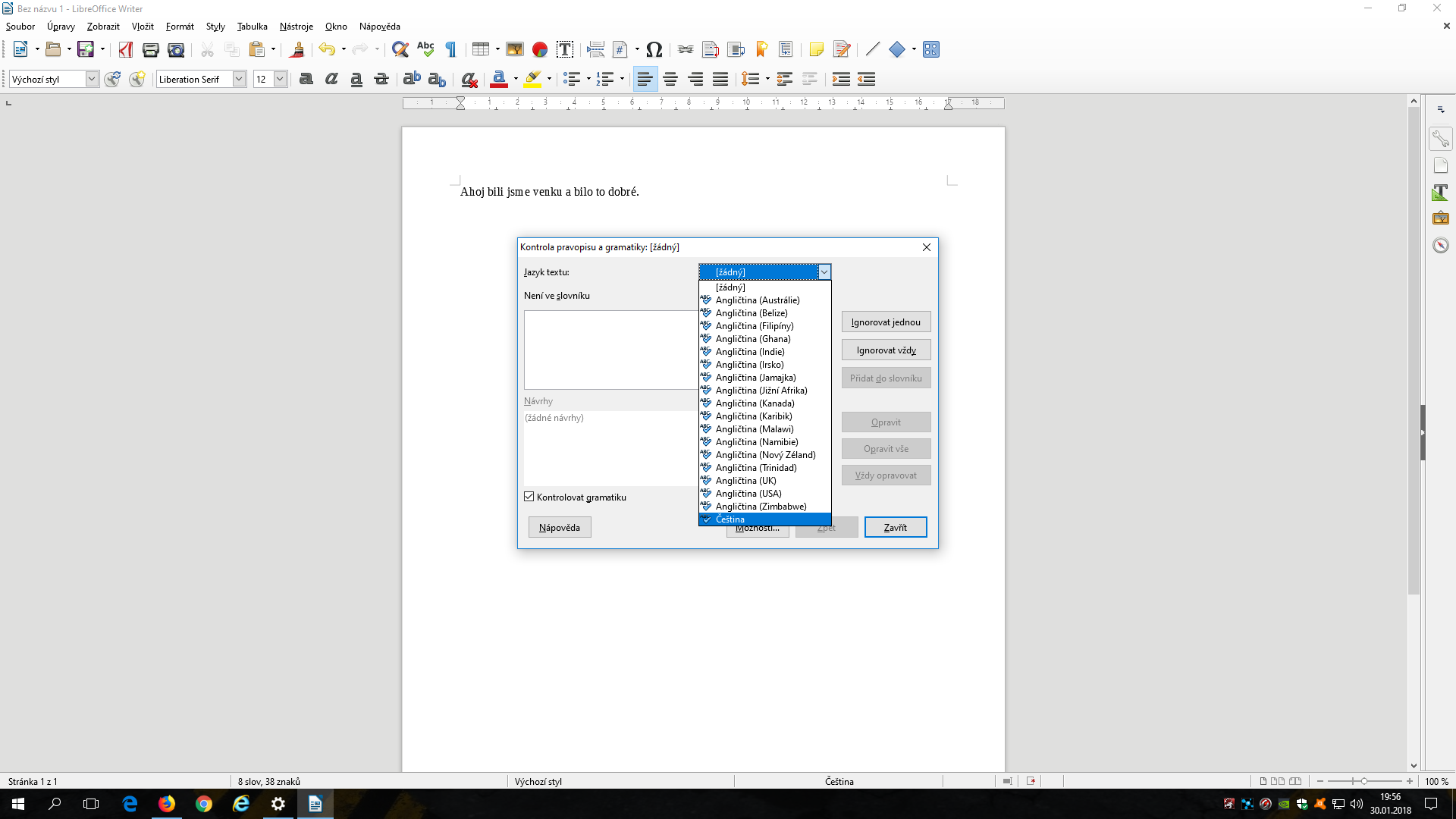
Task: Click the Insert Image toolbar icon
Action: [515, 50]
